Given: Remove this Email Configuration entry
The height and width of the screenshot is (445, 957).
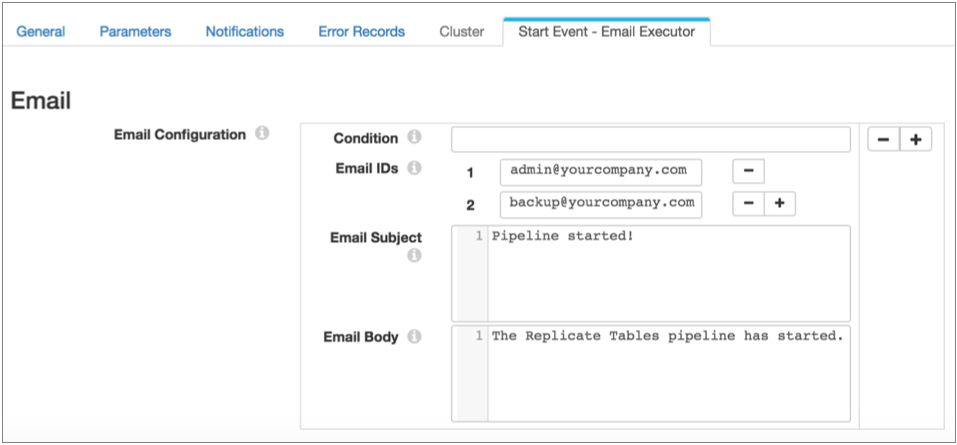Looking at the screenshot, I should (883, 139).
